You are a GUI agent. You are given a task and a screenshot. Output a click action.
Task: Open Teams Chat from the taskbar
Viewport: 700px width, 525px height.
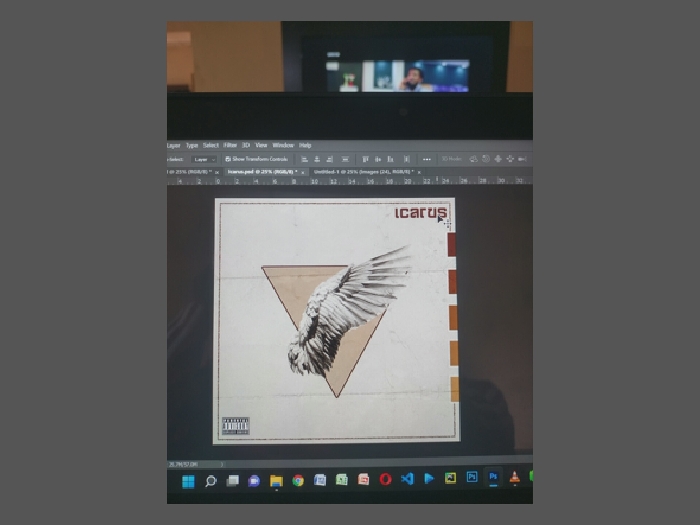coord(254,481)
